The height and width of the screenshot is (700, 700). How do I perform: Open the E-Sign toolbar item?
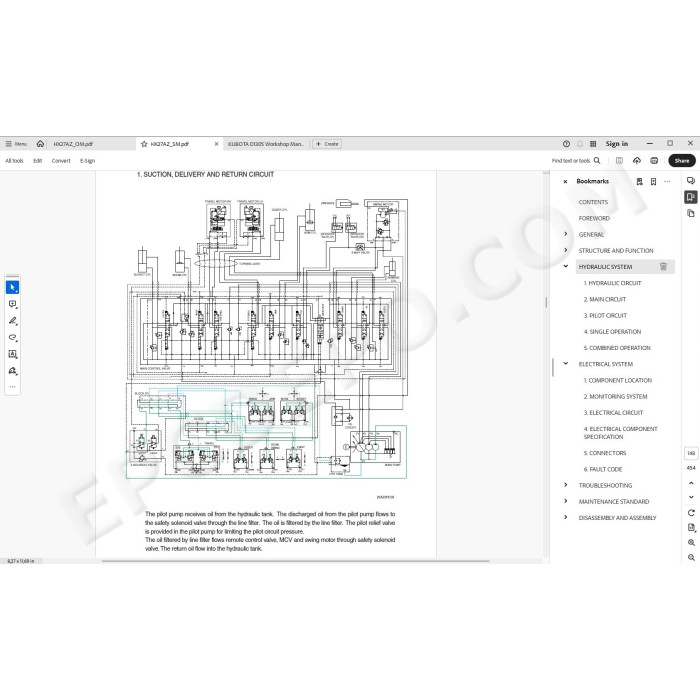(x=88, y=161)
